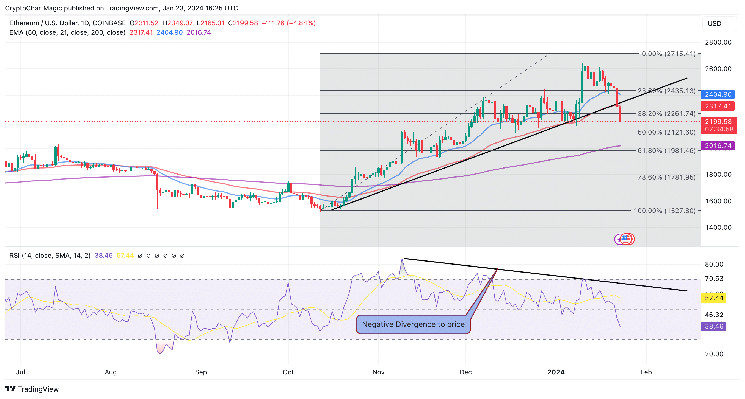Click the TradingView logo at bottom left
The width and height of the screenshot is (745, 399).
[x=31, y=389]
